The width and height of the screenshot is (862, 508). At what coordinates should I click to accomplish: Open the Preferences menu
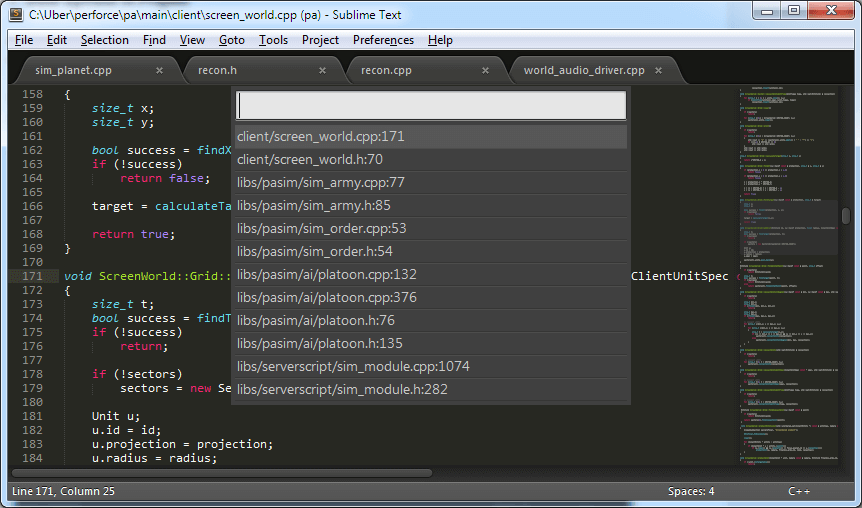pyautogui.click(x=383, y=40)
